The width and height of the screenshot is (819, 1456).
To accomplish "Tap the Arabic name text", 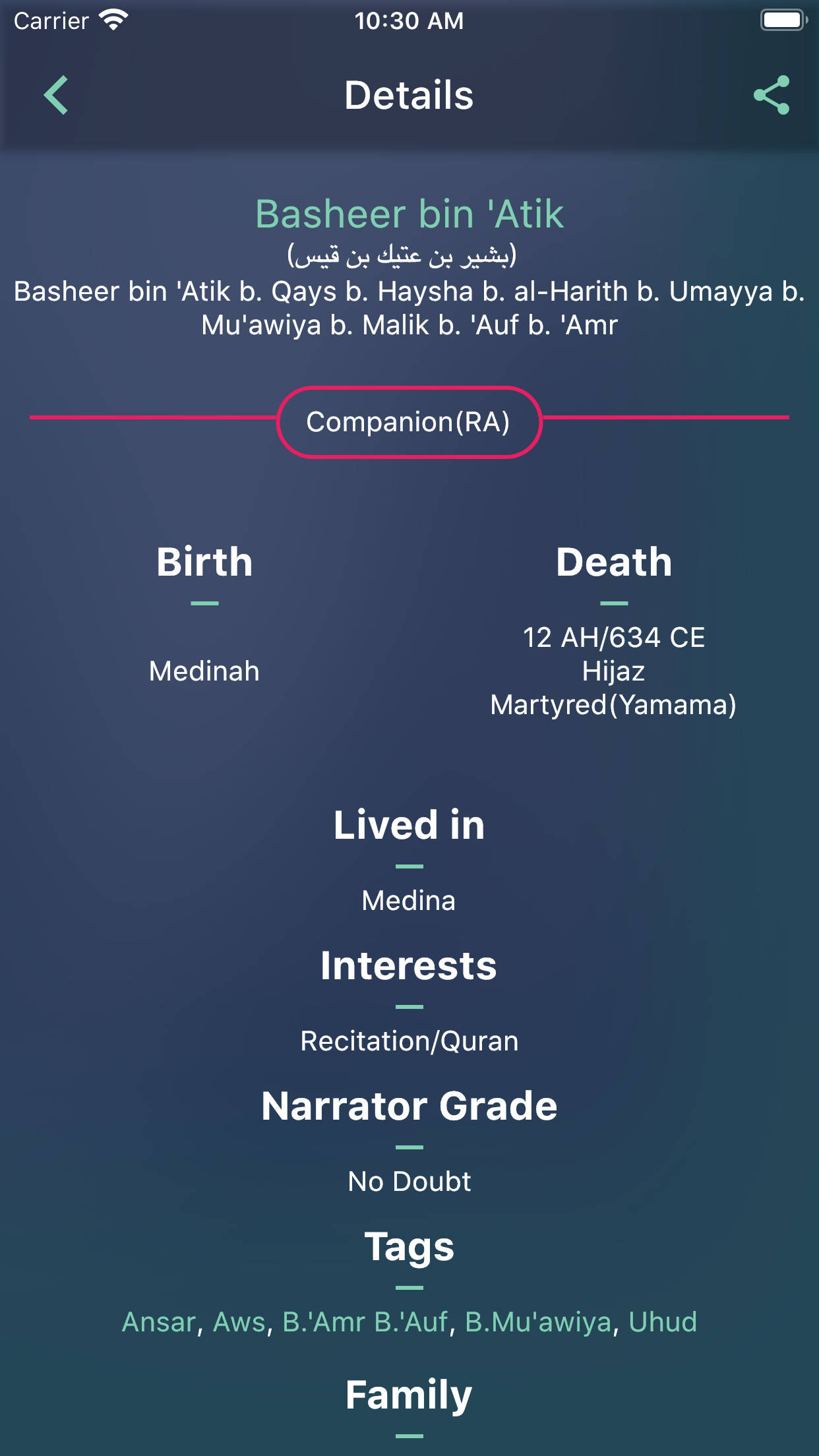I will [x=402, y=256].
